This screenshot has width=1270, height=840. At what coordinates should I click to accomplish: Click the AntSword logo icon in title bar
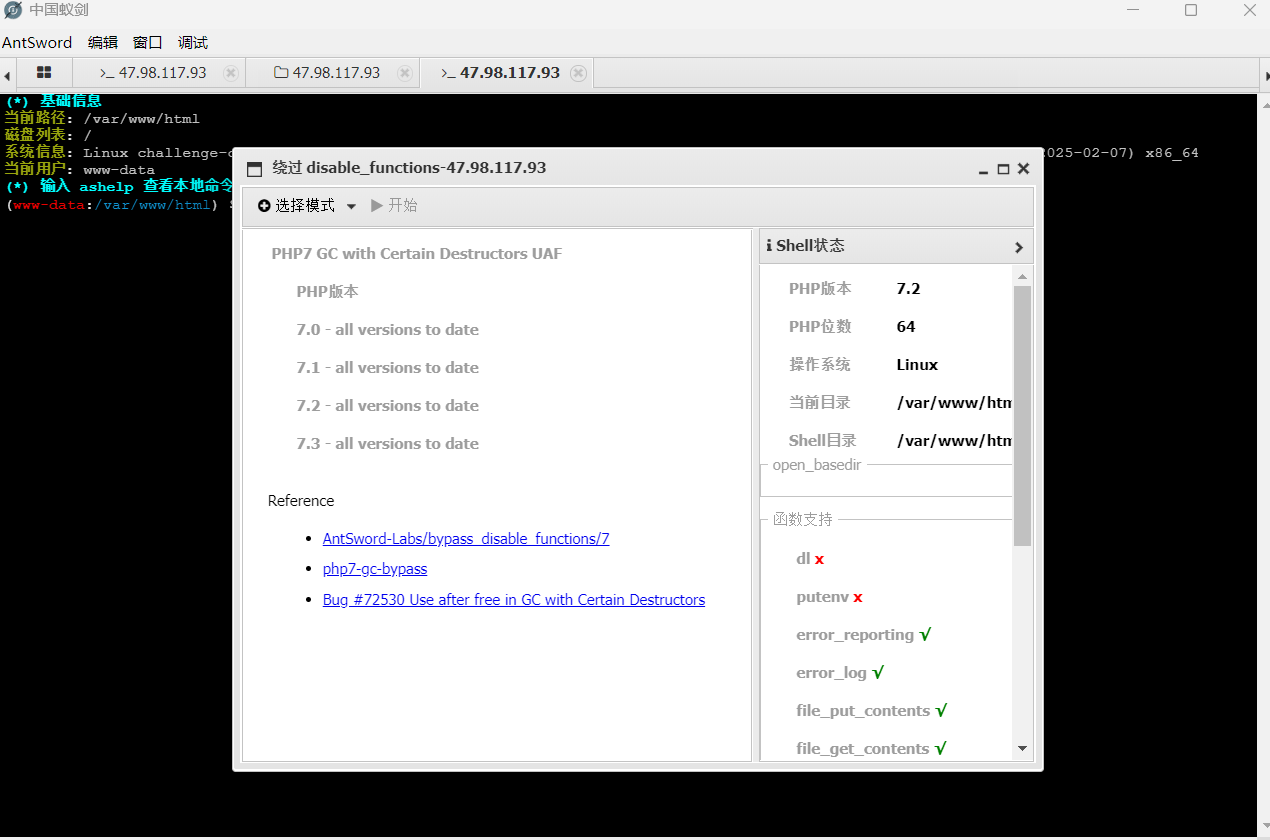click(x=11, y=10)
